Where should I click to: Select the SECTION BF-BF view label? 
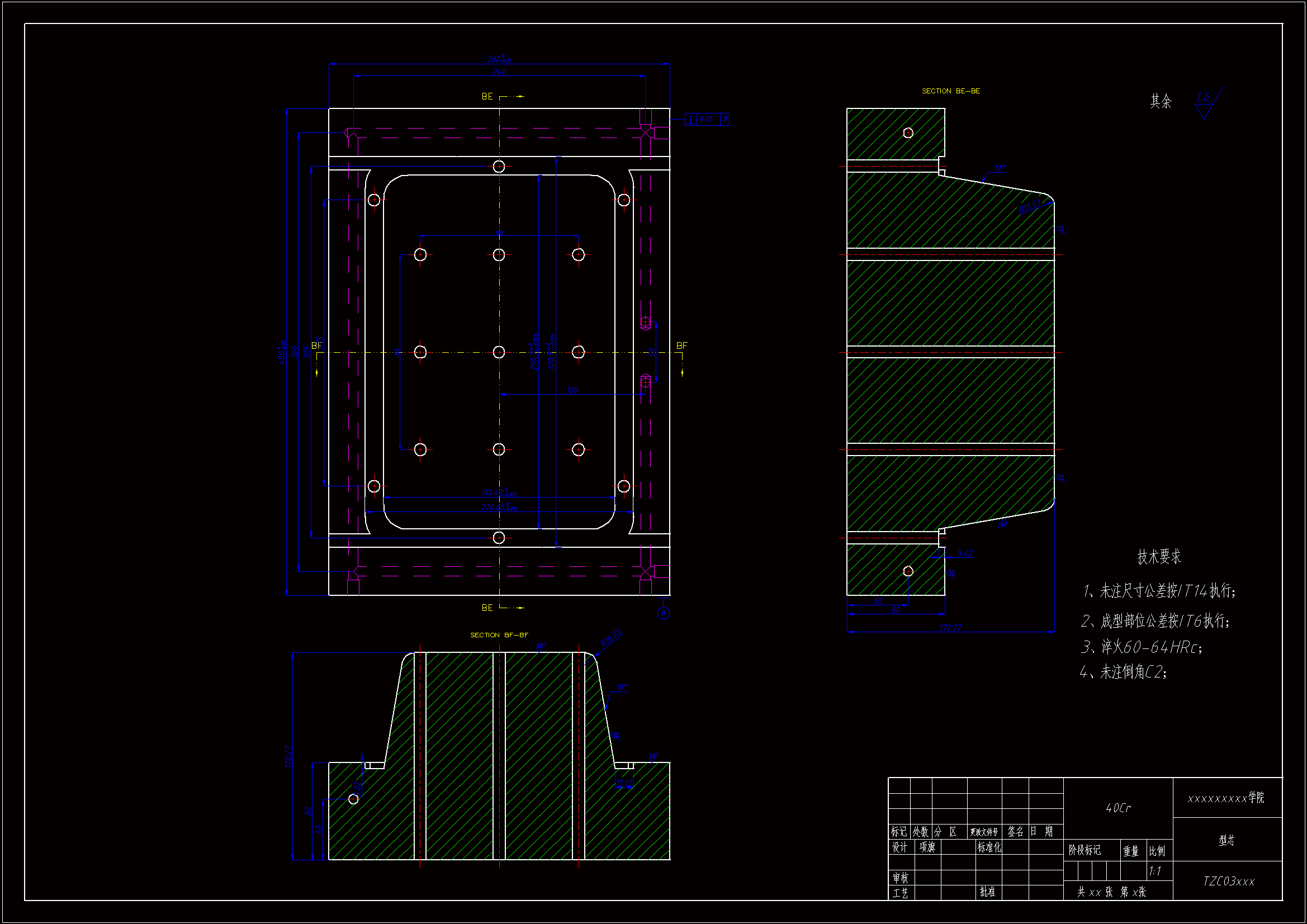499,635
